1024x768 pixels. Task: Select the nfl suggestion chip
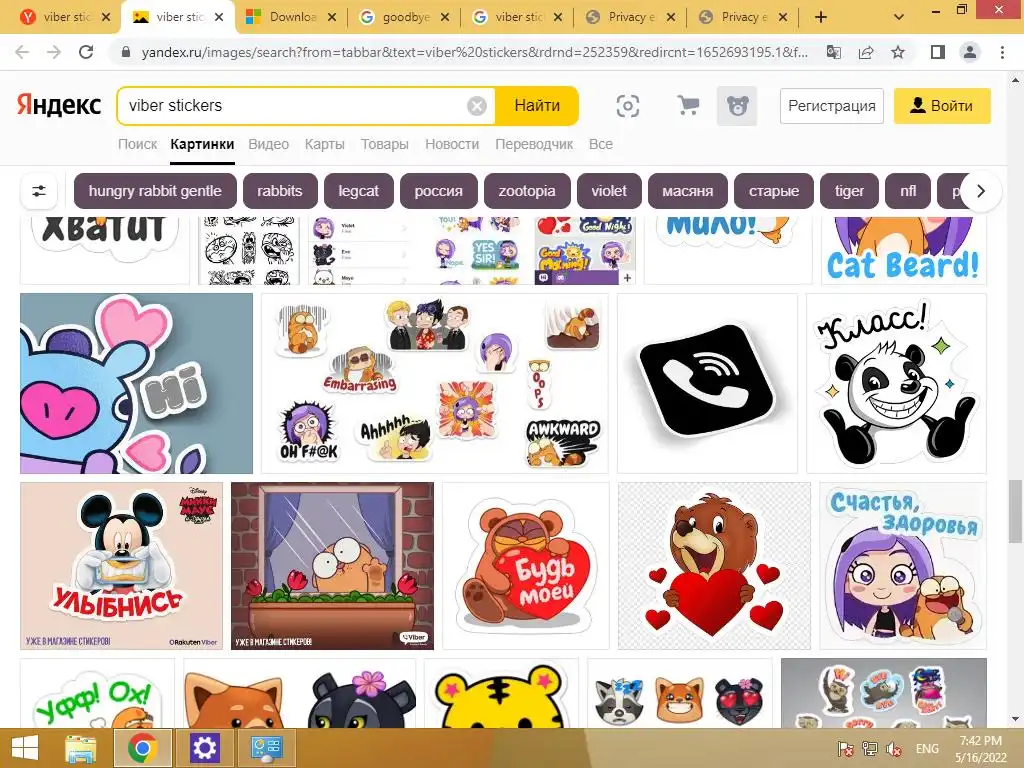click(x=908, y=191)
